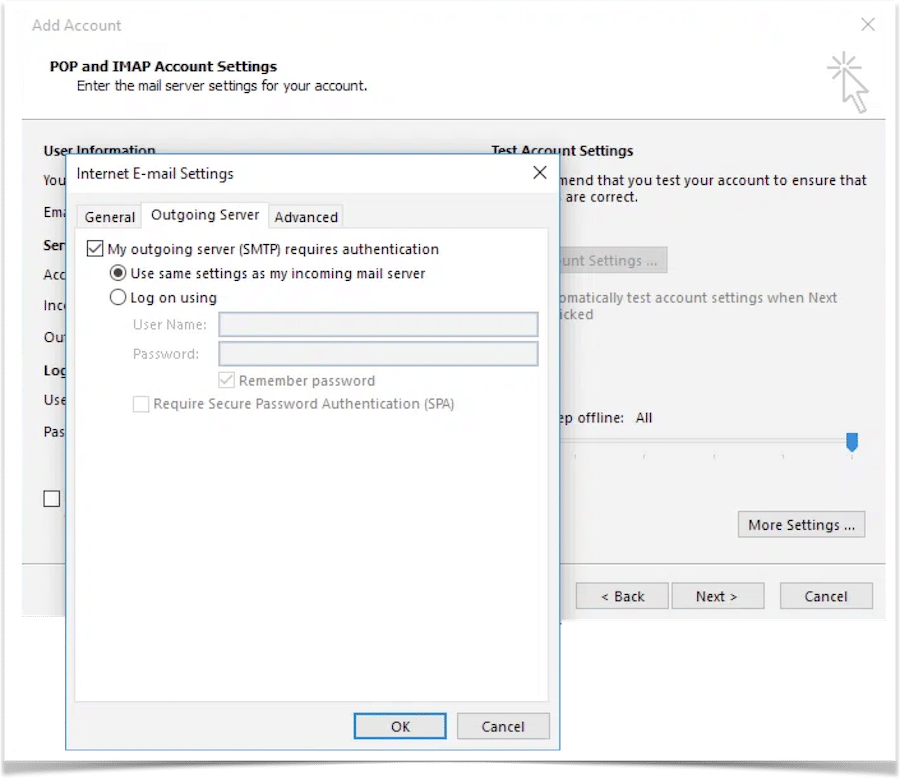Click the mail to keep offline slider handle

(852, 441)
